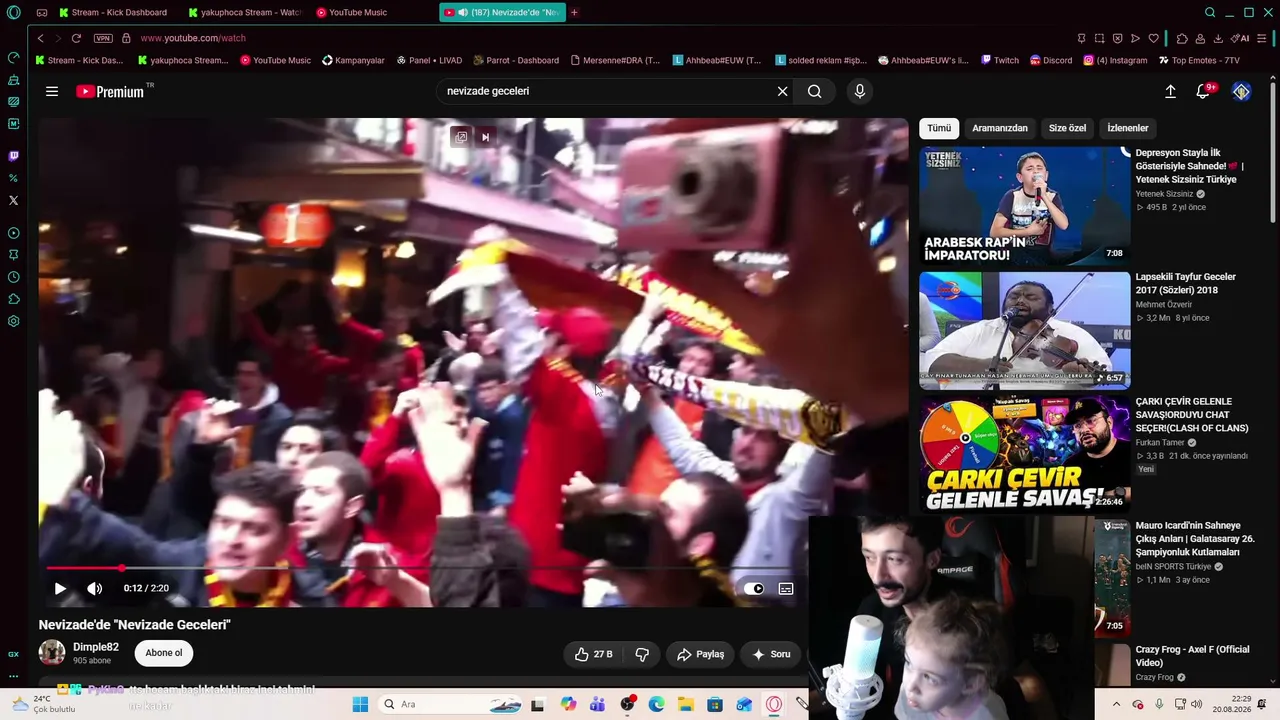Image resolution: width=1280 pixels, height=720 pixels.
Task: Open 'Arabesk Rap'in İmparatoru' video thumbnail
Action: tap(1025, 205)
